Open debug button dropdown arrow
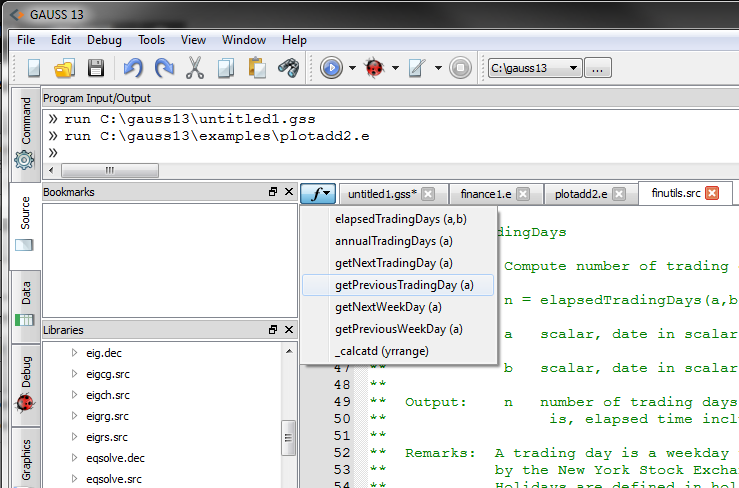Screen dimensions: 739x488 (x=395, y=68)
